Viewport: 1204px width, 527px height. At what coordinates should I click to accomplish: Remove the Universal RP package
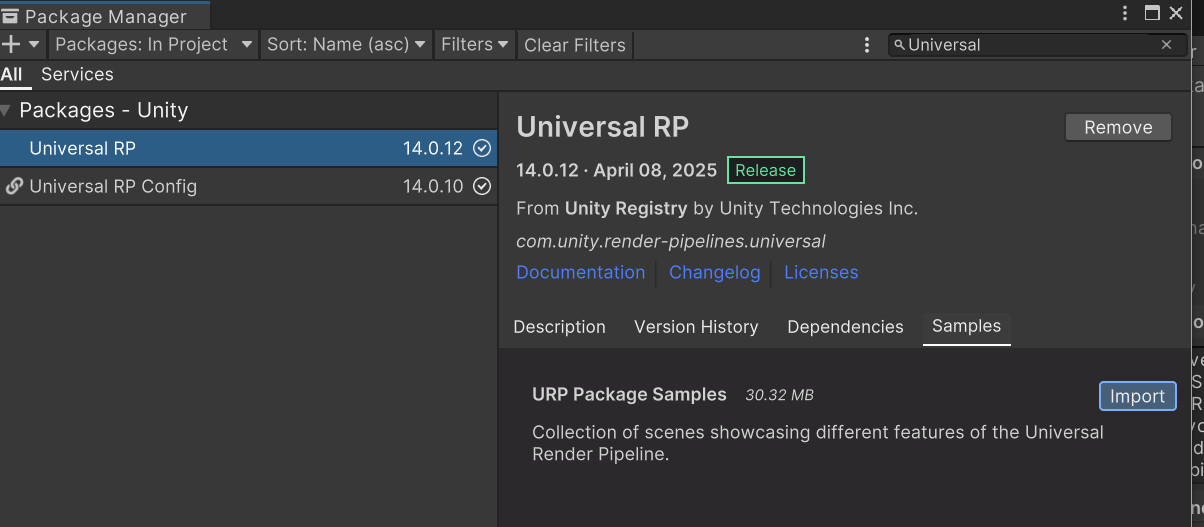(x=1118, y=127)
